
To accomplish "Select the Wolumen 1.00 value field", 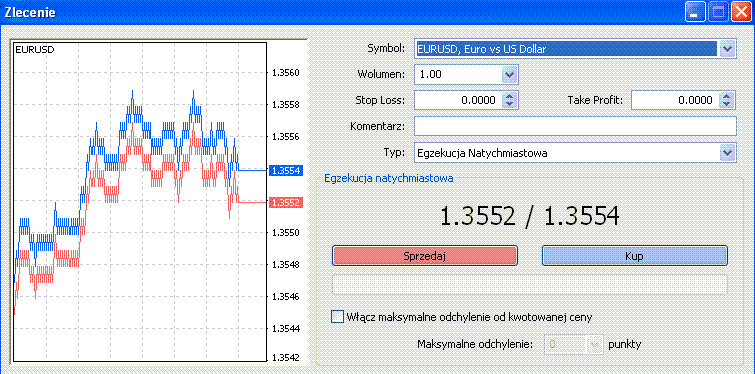I will [458, 75].
